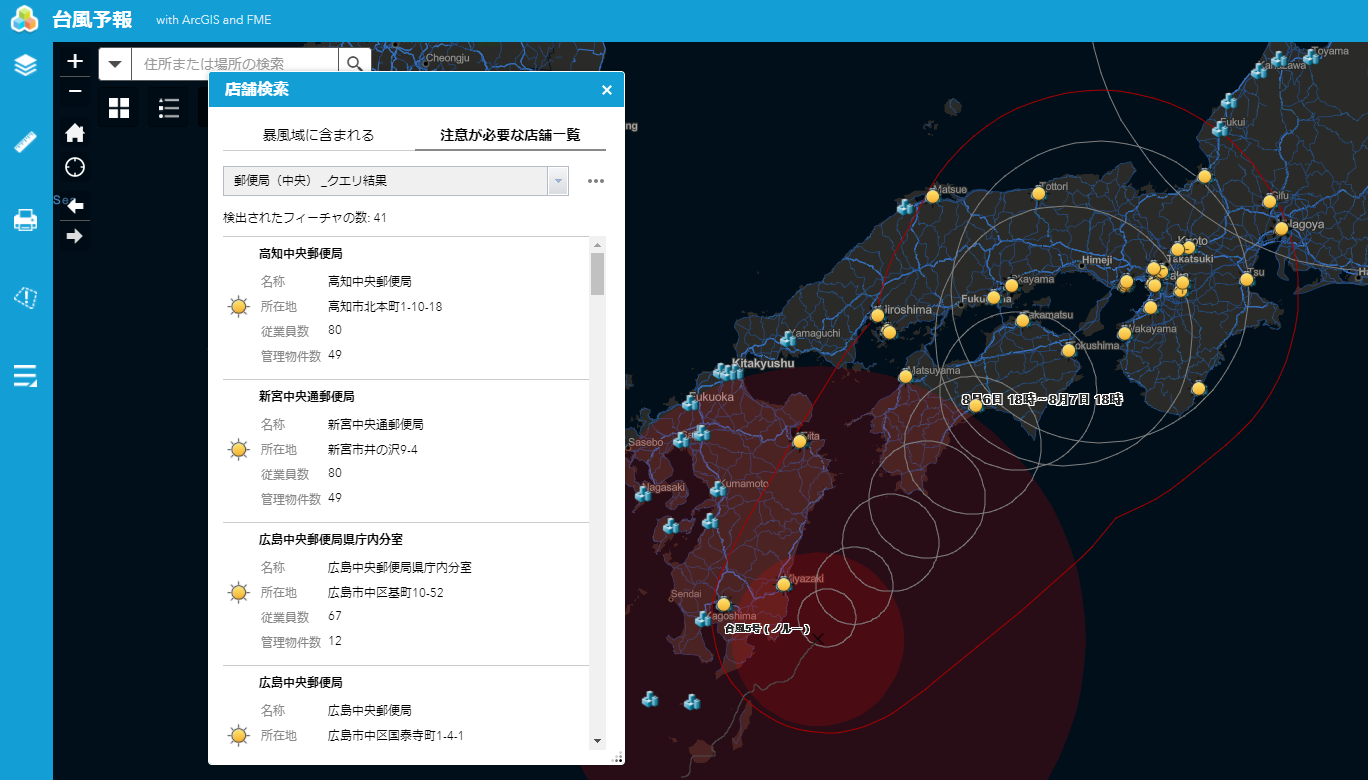This screenshot has height=780, width=1368.
Task: Open the ellipsis options menu in 店舗検索 panel
Action: 595,180
